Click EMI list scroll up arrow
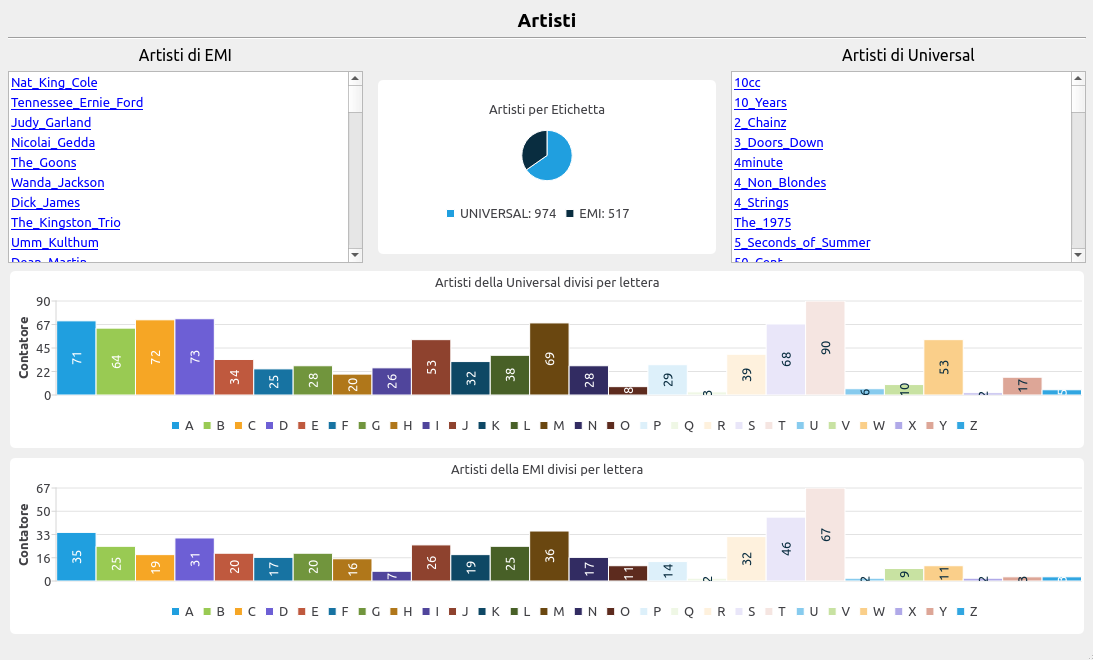 [355, 79]
